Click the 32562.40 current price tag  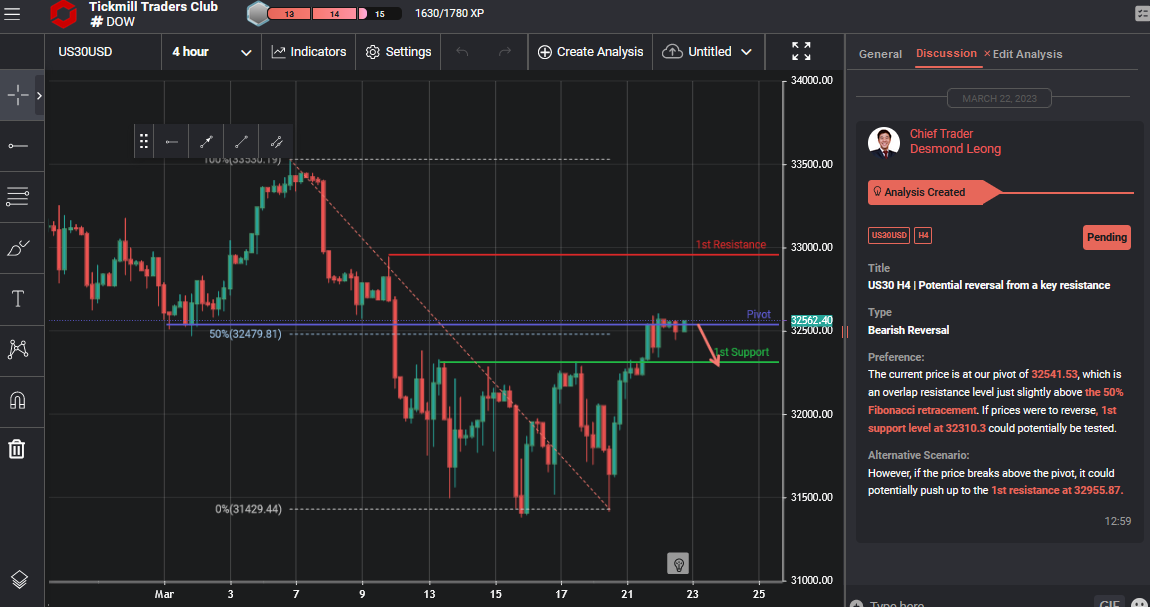coord(811,320)
